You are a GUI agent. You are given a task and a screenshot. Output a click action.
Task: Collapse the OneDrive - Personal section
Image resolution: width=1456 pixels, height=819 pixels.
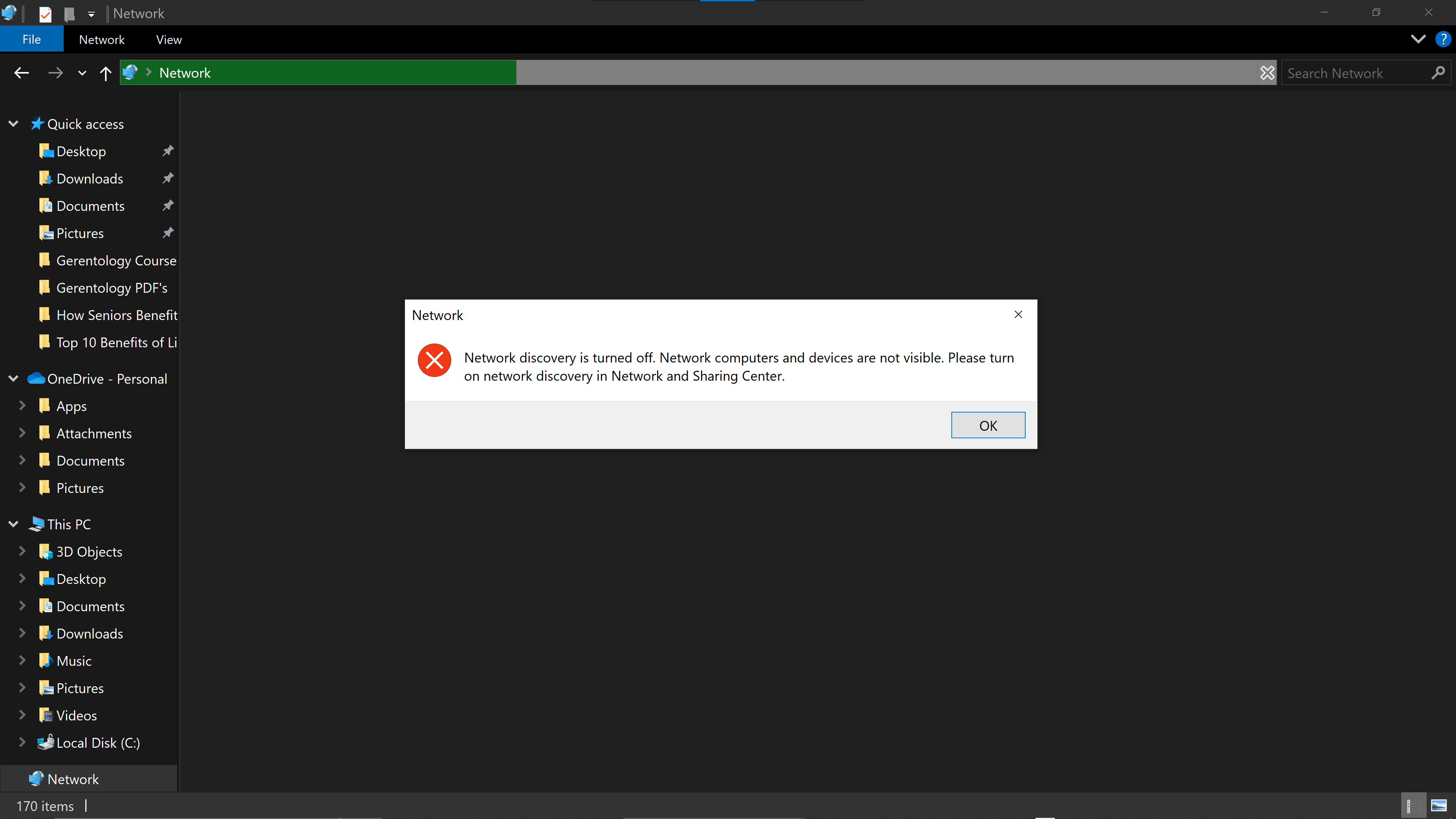point(14,379)
